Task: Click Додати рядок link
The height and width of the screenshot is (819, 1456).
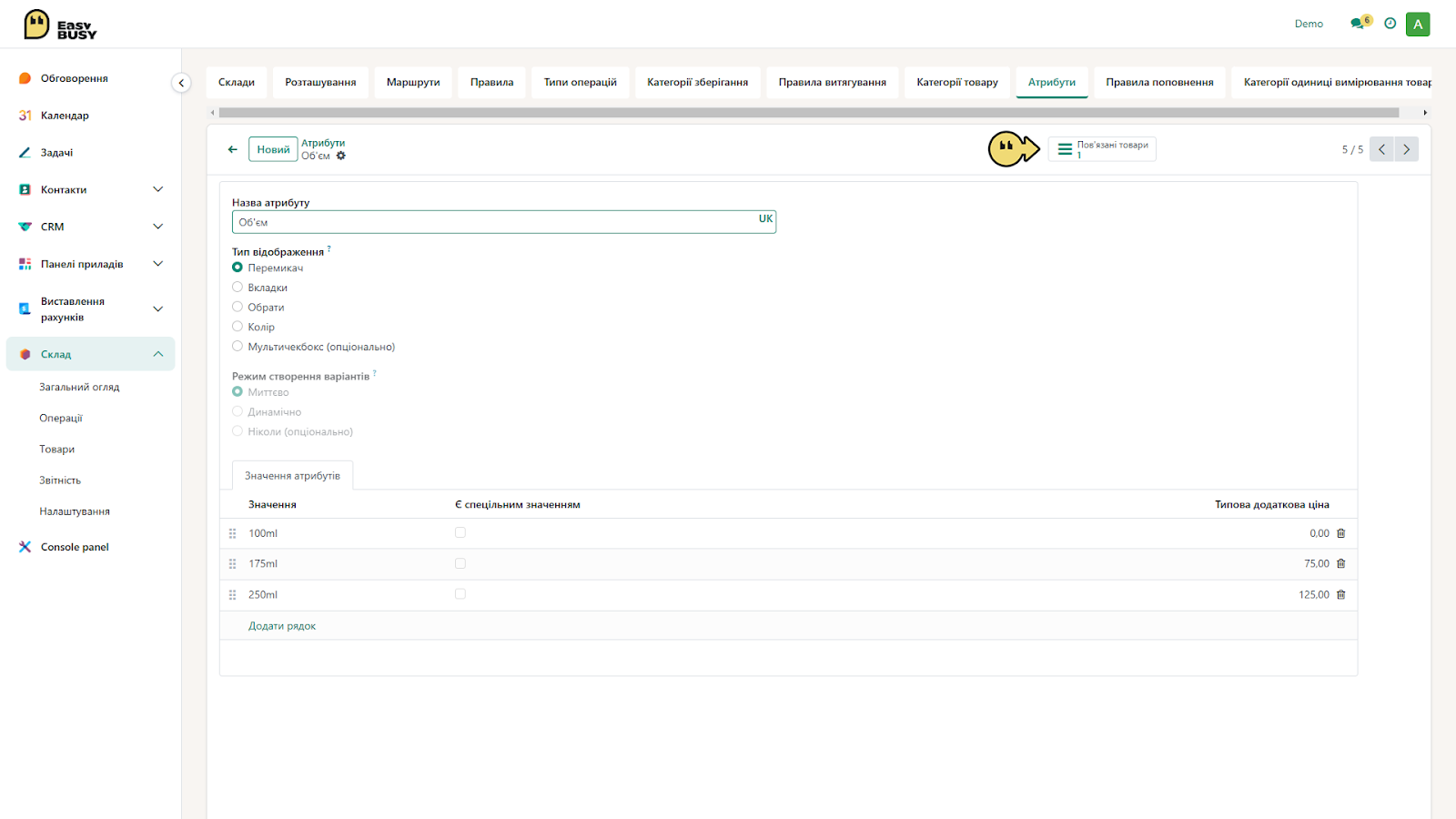Action: [282, 626]
